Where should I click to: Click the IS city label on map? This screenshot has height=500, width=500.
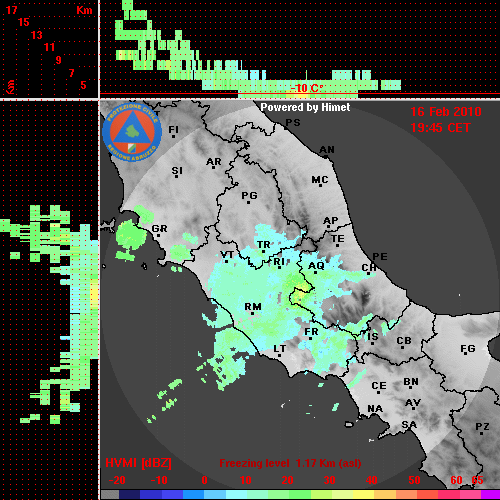click(x=373, y=337)
